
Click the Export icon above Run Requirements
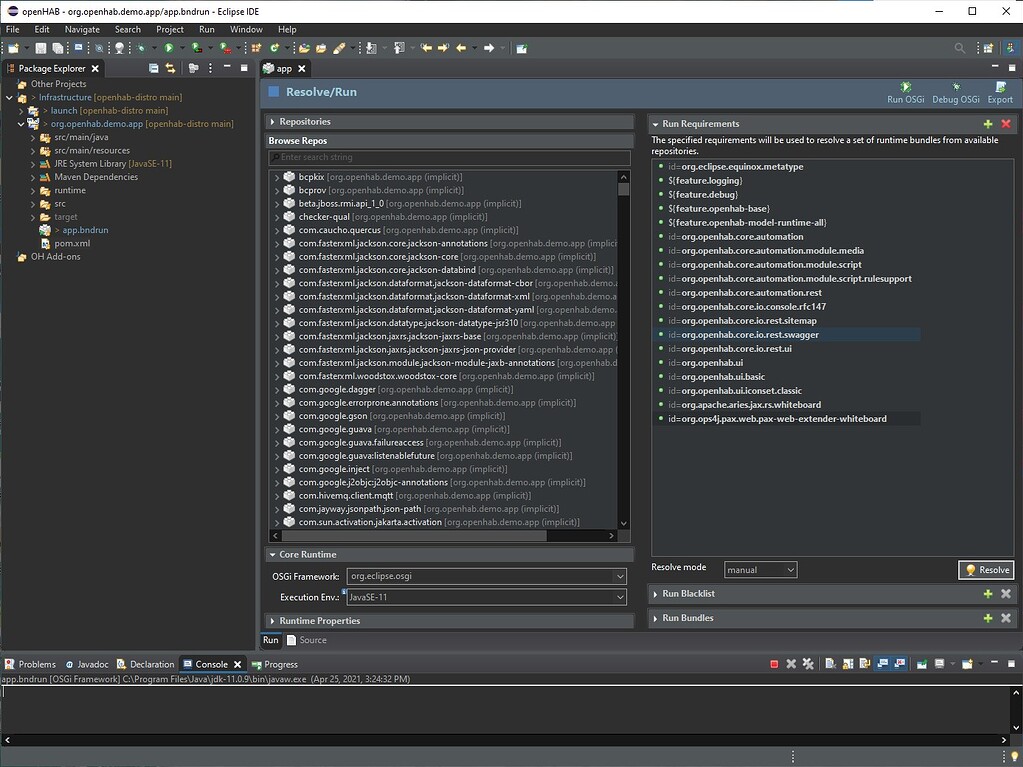[x=999, y=93]
